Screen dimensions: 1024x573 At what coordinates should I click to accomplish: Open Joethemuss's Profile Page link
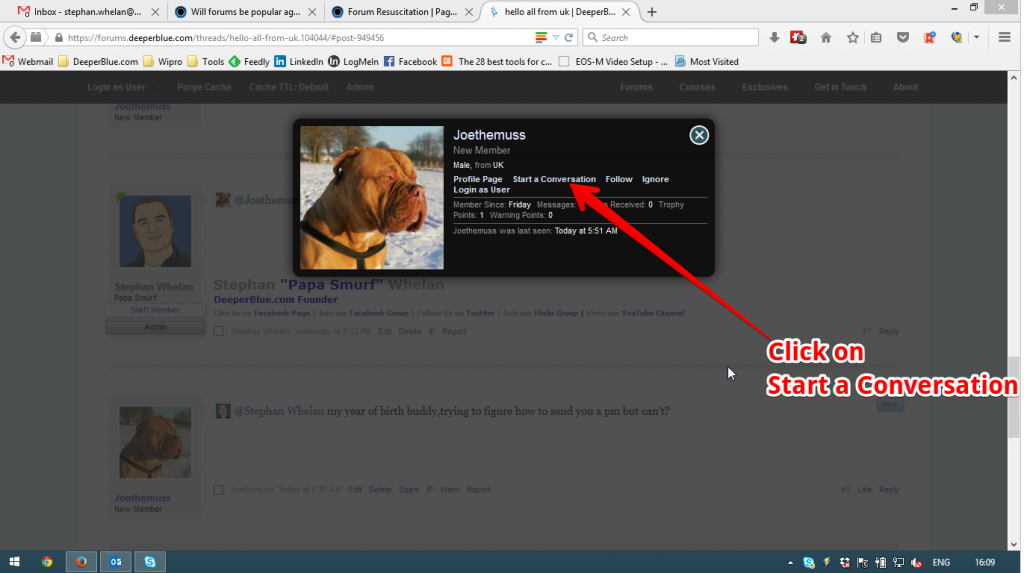coord(478,179)
